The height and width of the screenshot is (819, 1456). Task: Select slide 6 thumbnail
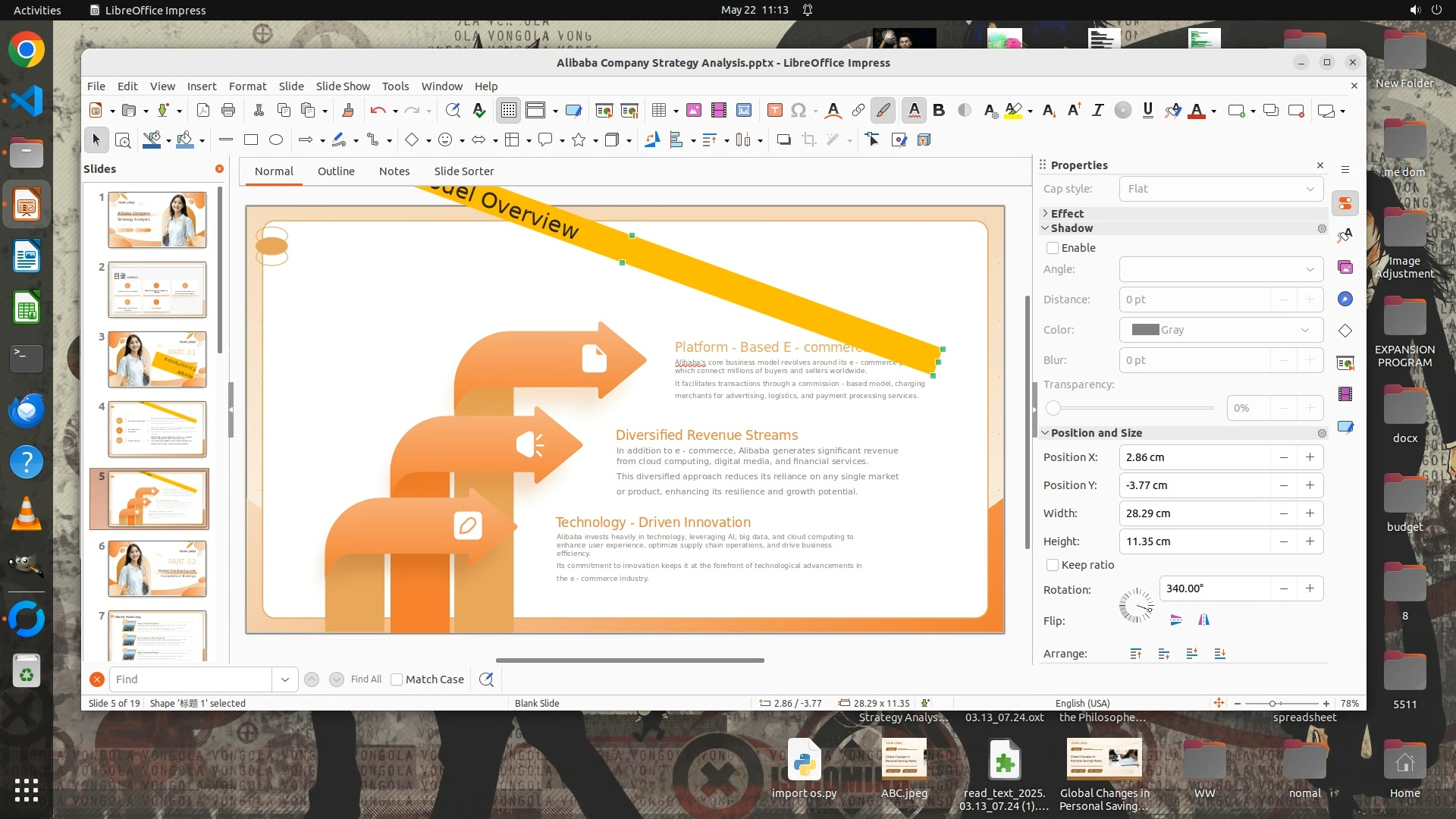pyautogui.click(x=157, y=568)
